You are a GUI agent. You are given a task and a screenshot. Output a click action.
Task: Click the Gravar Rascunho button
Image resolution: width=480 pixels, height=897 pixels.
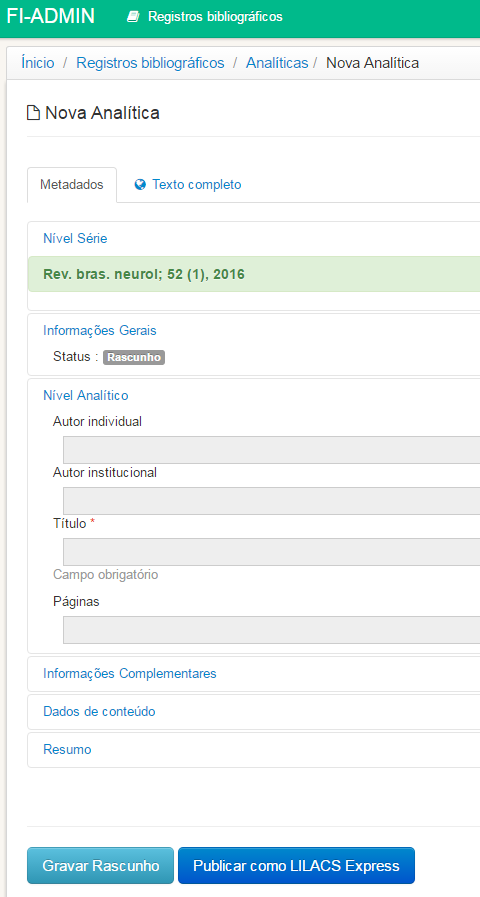point(101,866)
